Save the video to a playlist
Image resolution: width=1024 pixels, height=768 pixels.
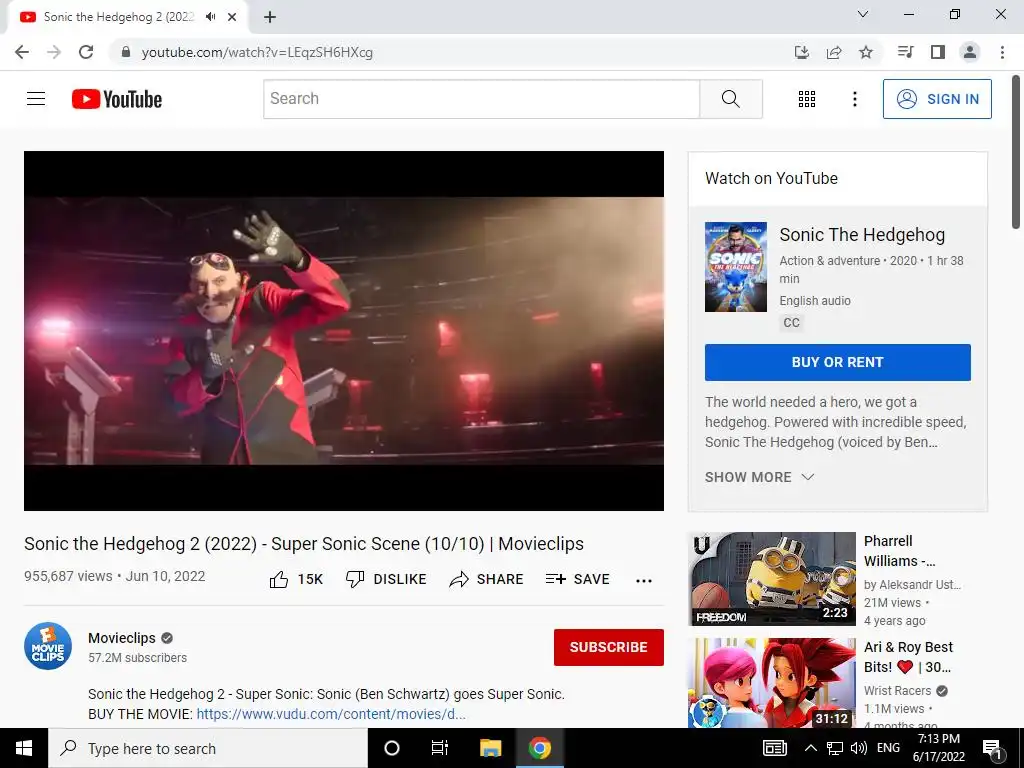(x=577, y=579)
